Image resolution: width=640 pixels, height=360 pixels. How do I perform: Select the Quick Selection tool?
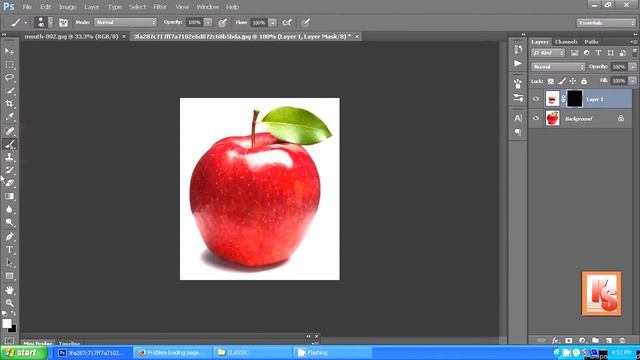click(x=9, y=91)
